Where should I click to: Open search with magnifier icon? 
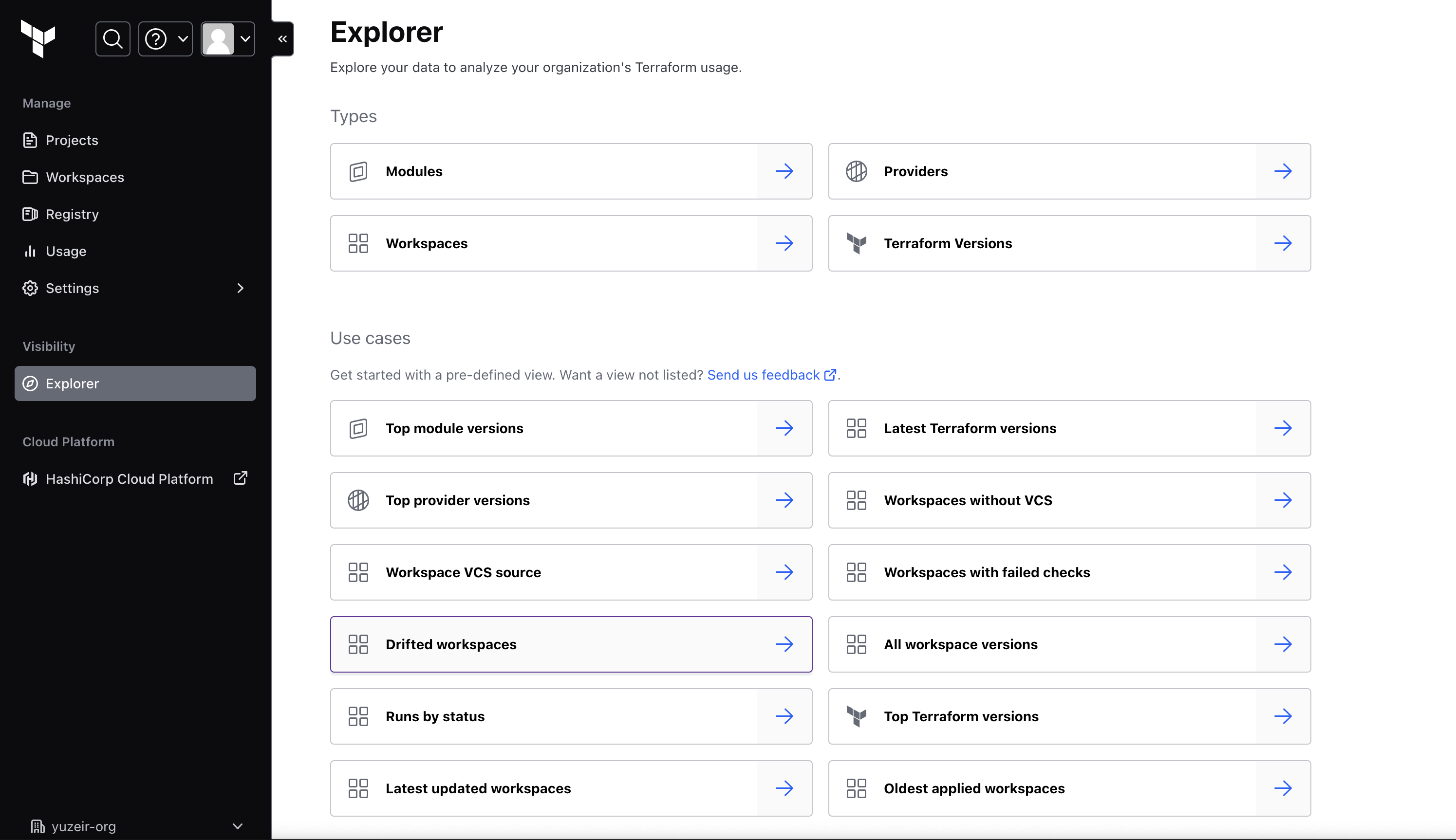112,38
